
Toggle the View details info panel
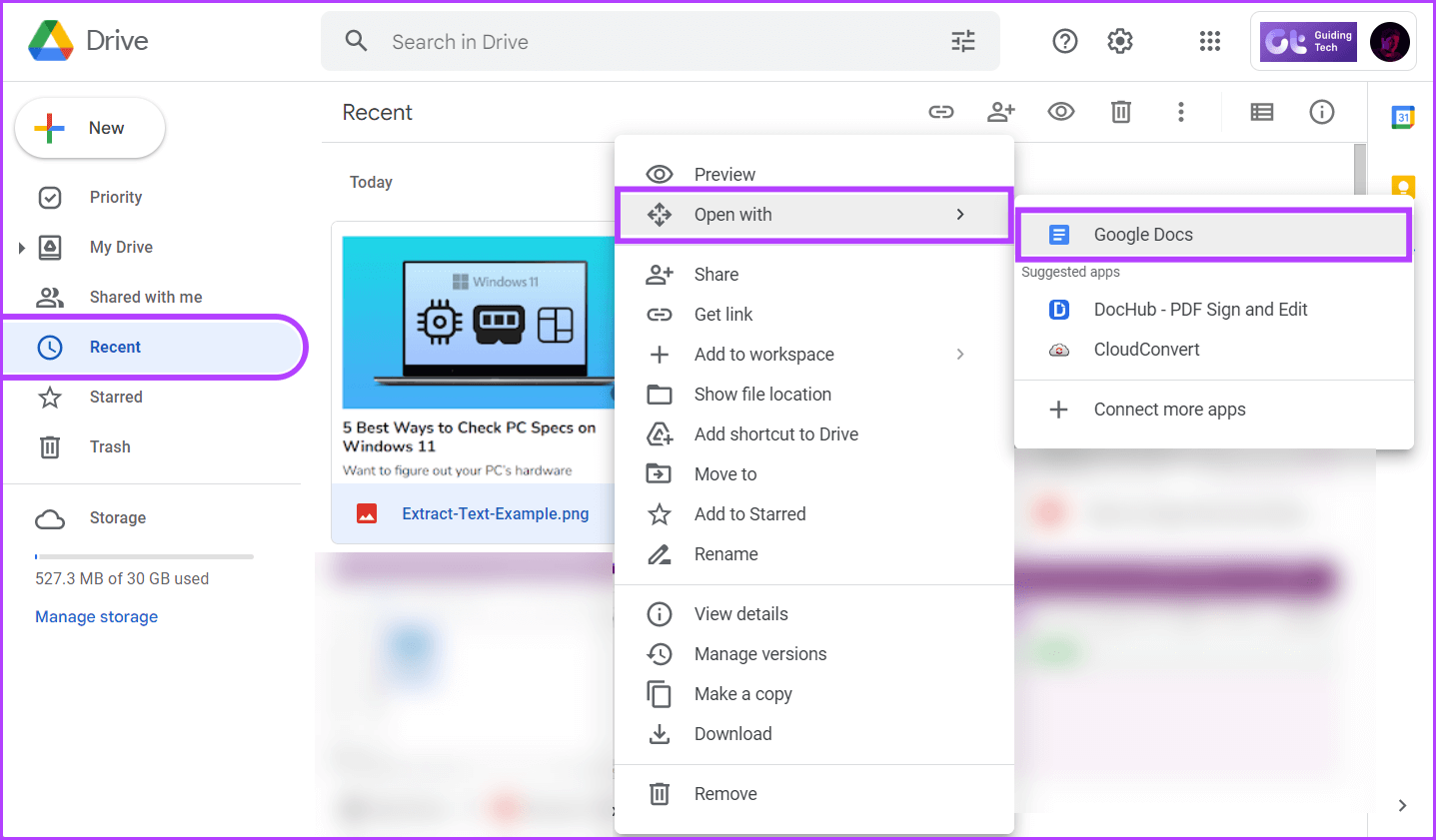(x=1322, y=112)
